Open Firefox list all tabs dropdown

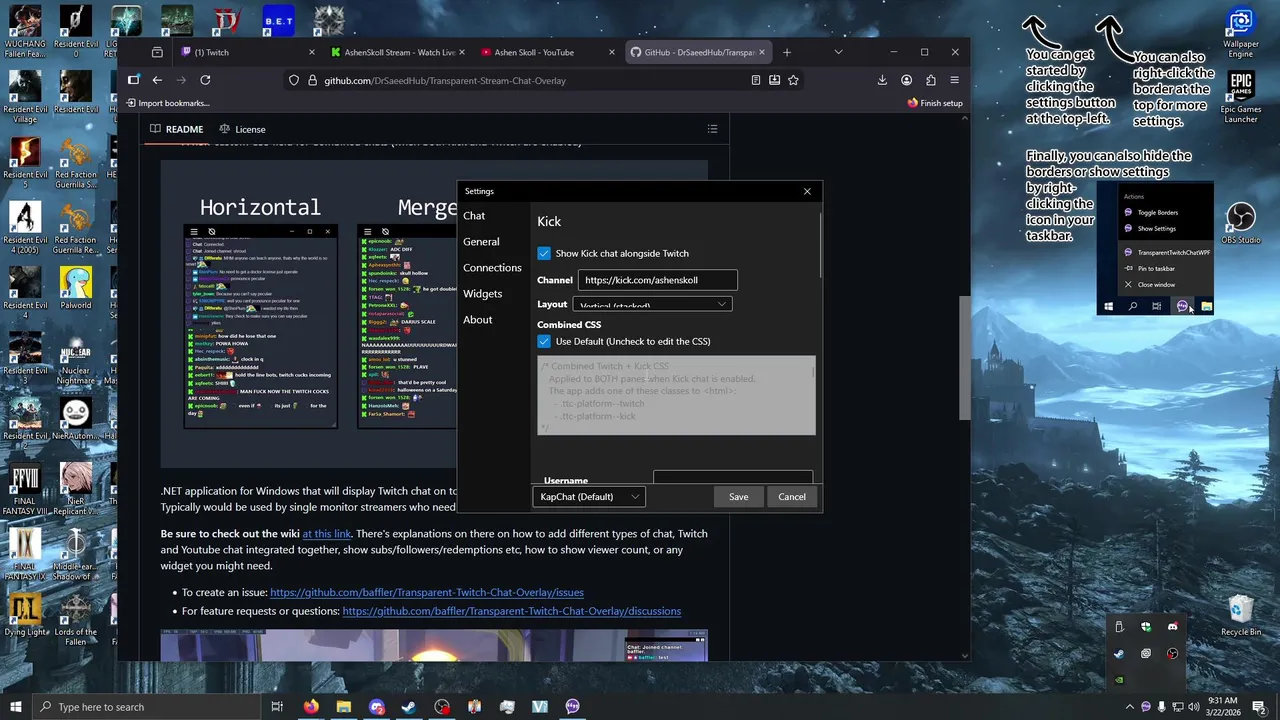click(x=838, y=52)
